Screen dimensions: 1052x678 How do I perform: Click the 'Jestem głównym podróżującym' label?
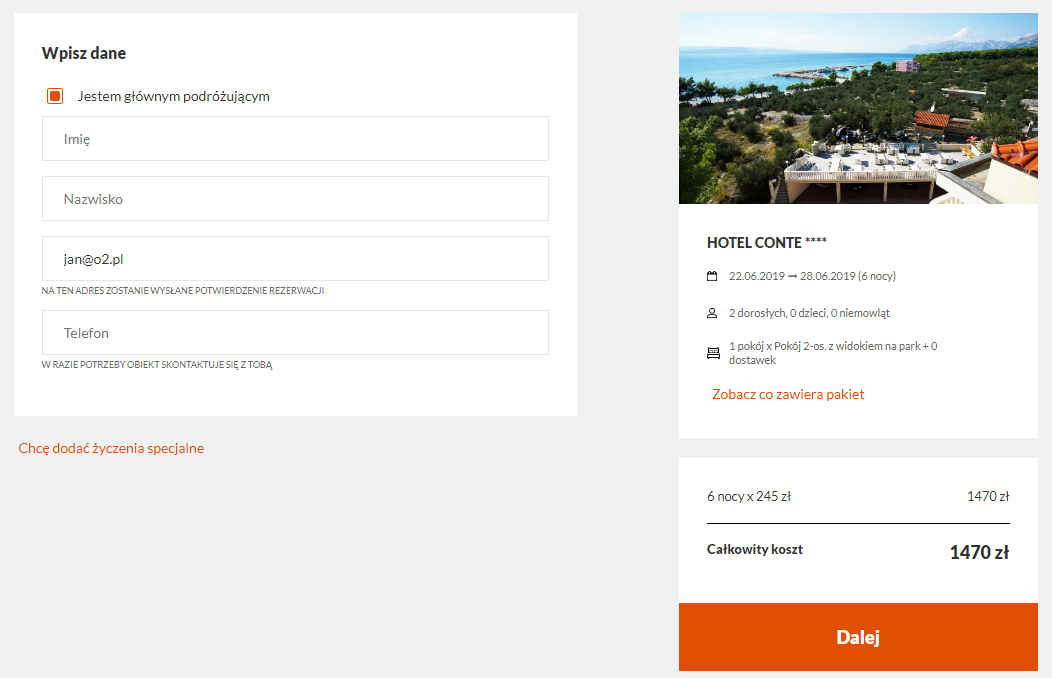click(x=173, y=96)
